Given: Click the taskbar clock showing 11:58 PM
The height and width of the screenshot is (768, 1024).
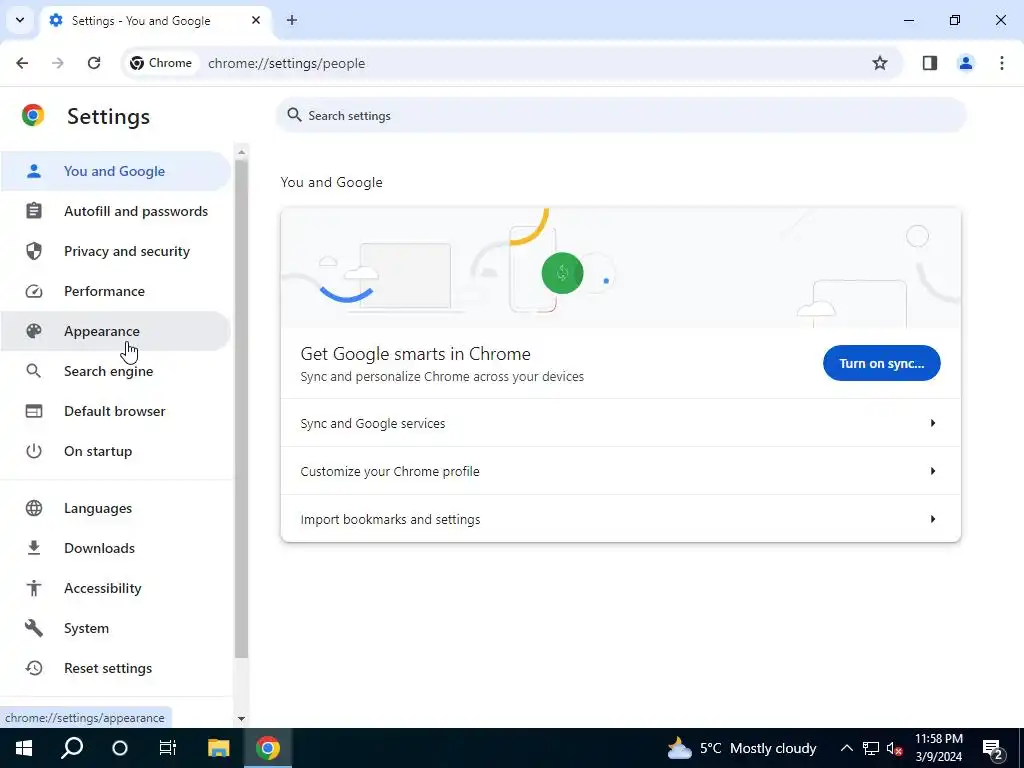Looking at the screenshot, I should click(938, 748).
